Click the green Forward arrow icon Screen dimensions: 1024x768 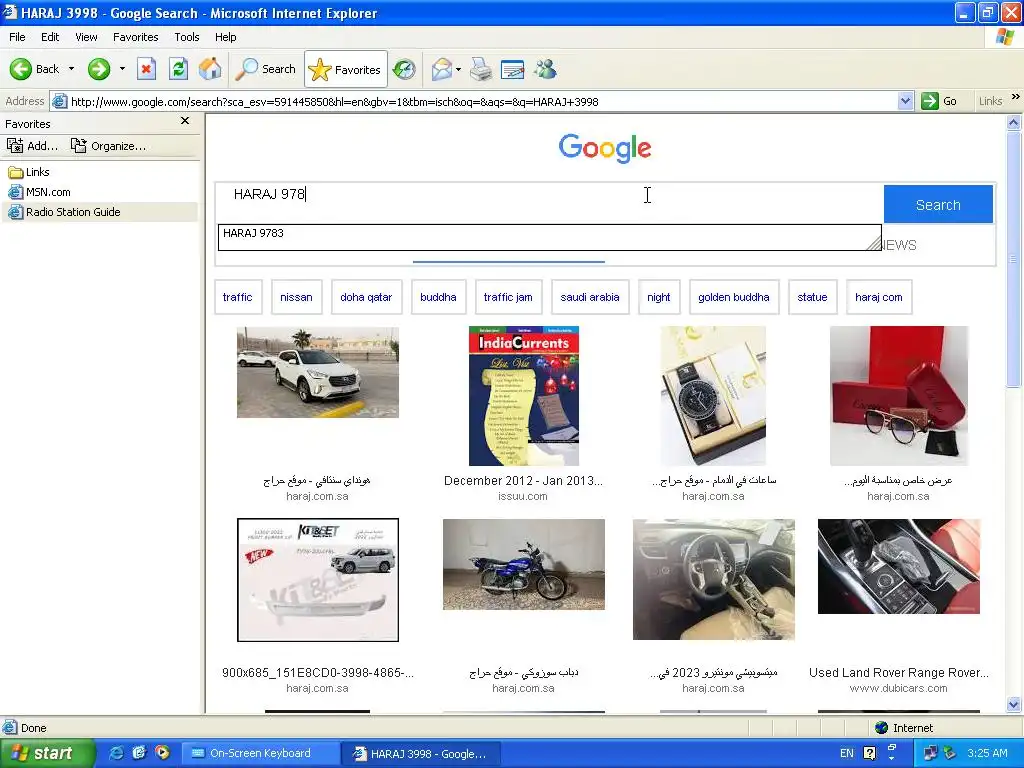[99, 69]
